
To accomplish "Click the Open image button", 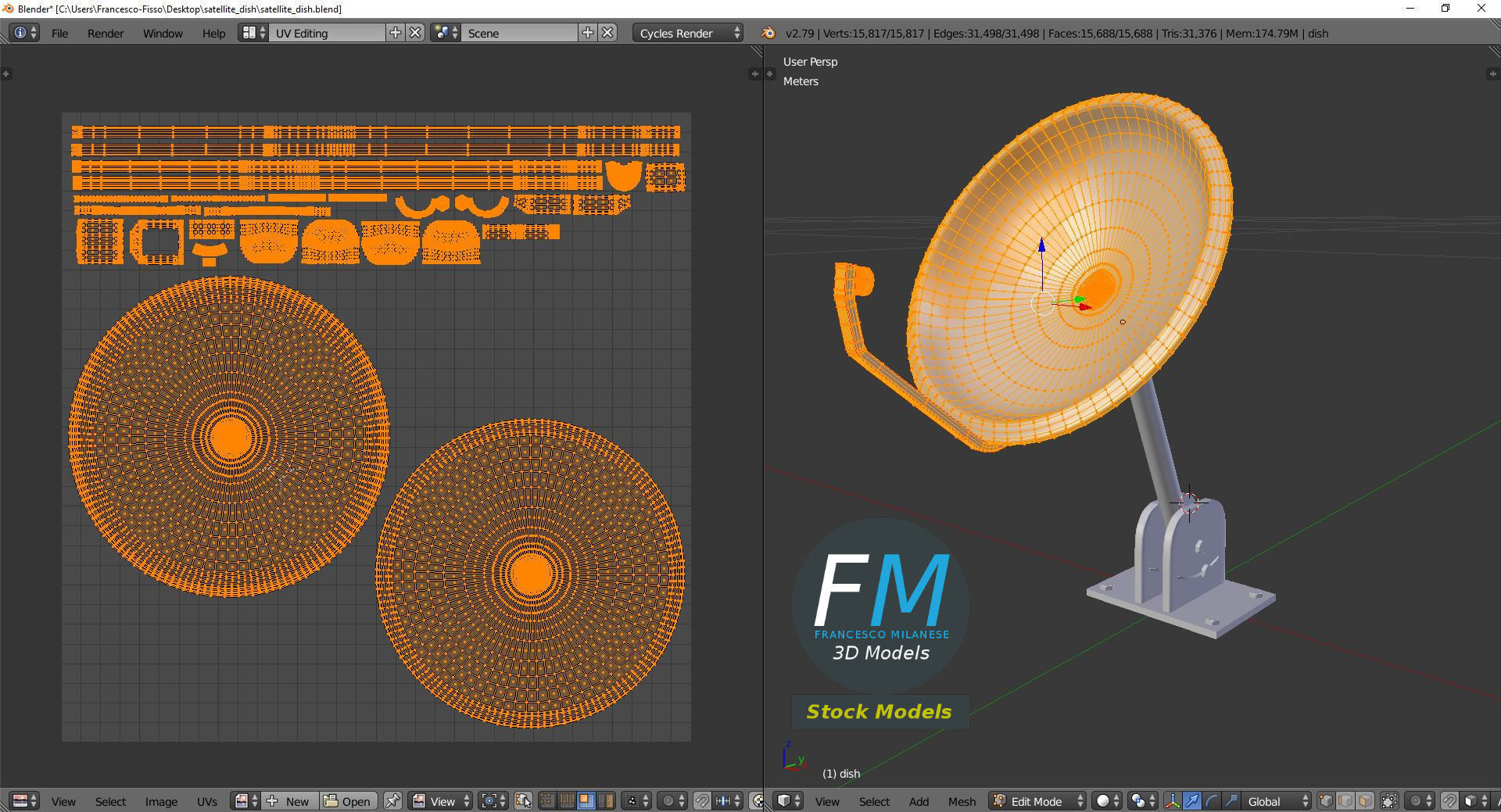I will pyautogui.click(x=348, y=801).
